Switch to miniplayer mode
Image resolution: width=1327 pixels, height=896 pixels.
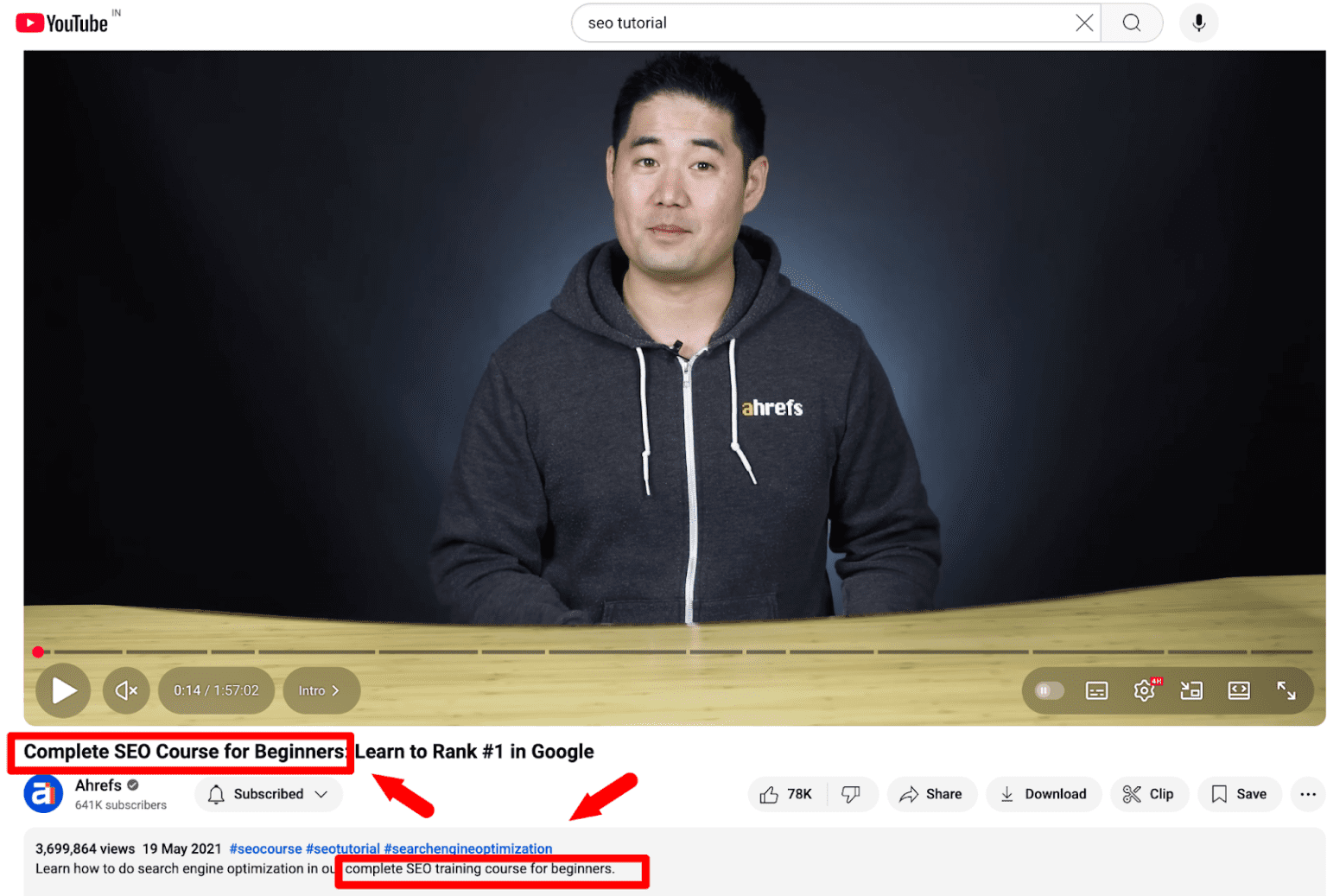coord(1191,690)
